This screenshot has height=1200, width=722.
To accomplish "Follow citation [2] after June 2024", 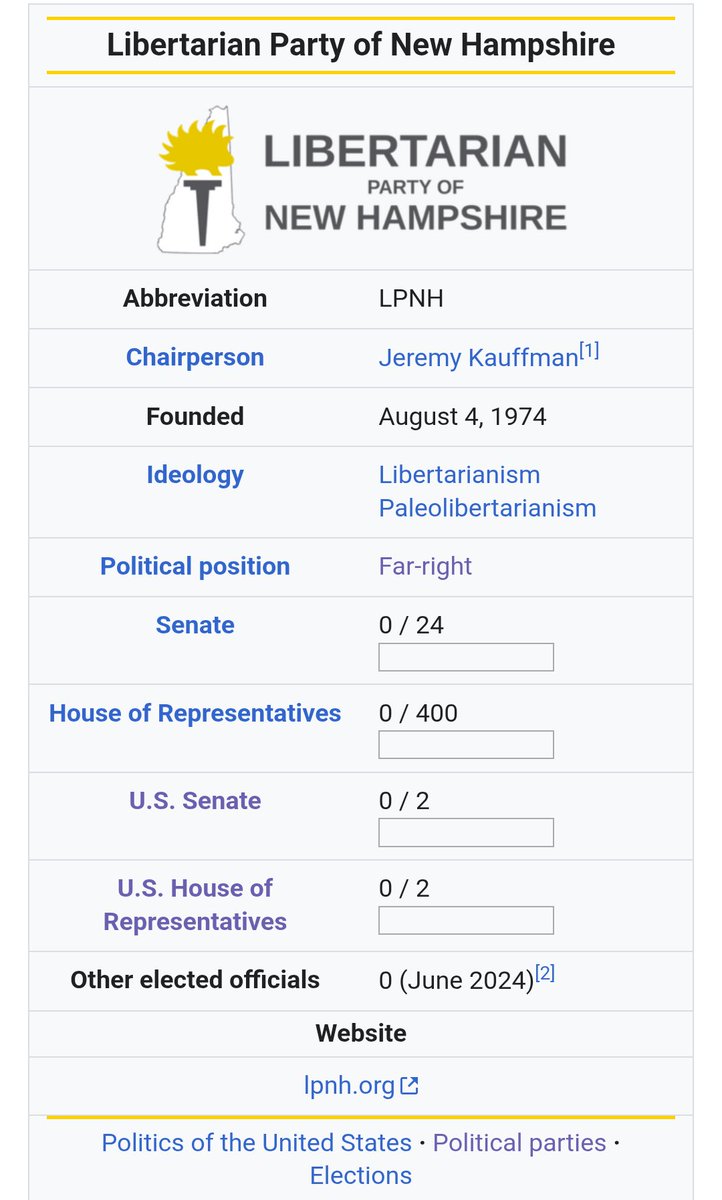I will (x=545, y=973).
